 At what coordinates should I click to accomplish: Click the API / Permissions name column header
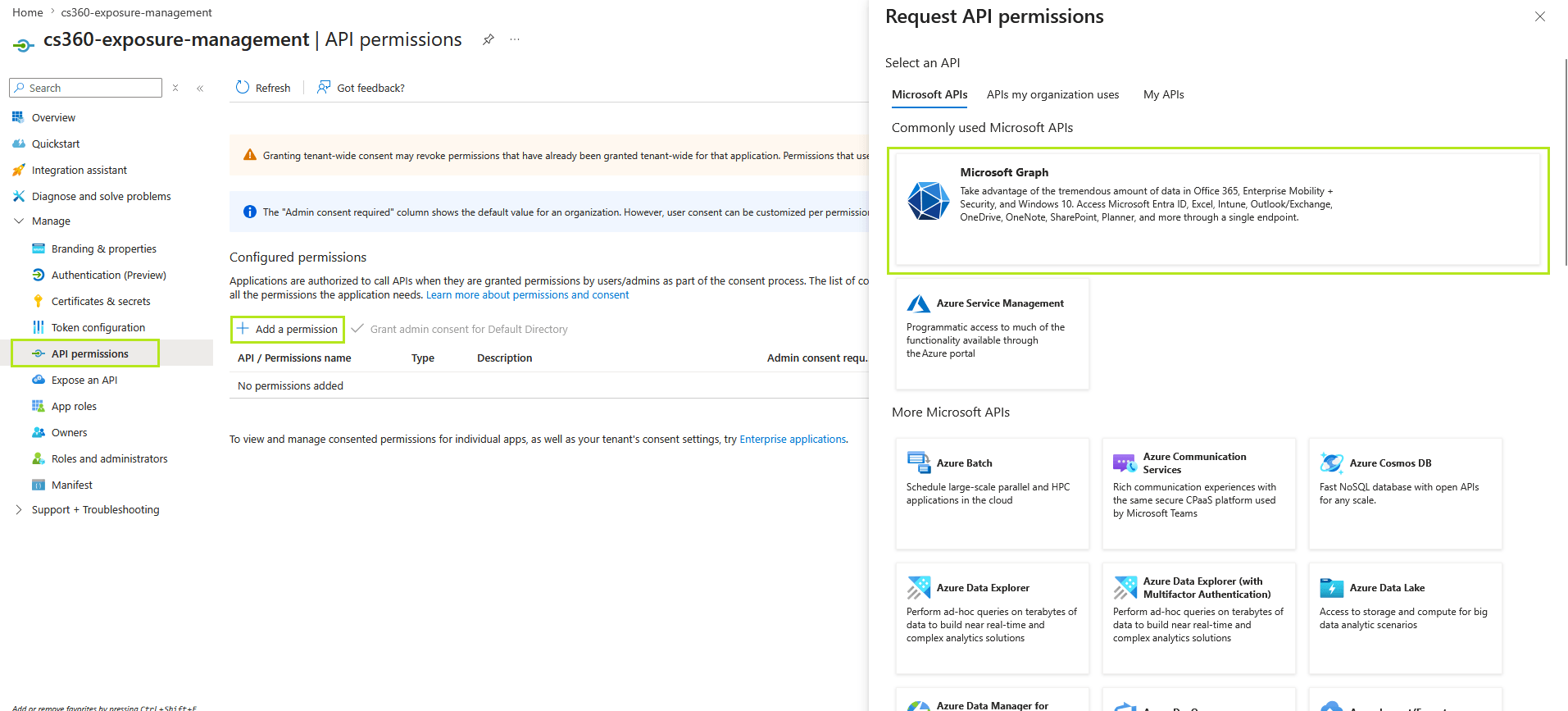coord(294,358)
